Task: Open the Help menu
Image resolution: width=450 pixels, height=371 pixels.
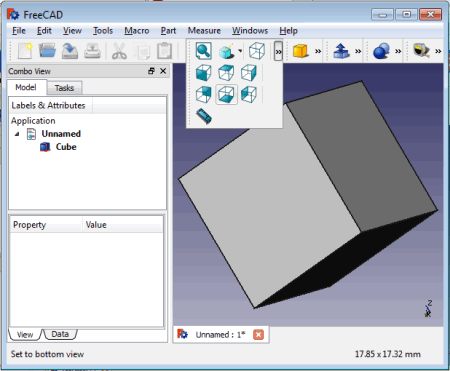Action: [288, 31]
